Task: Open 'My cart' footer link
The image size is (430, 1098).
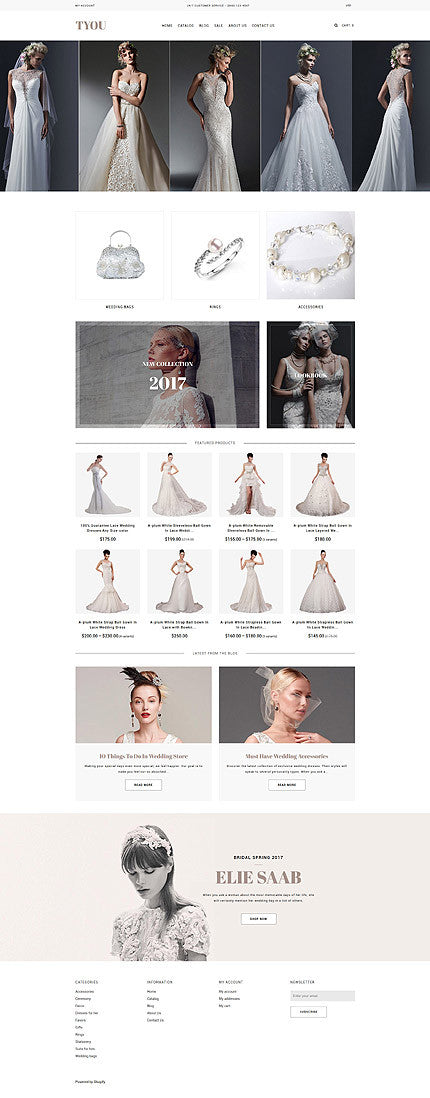Action: pyautogui.click(x=225, y=1006)
